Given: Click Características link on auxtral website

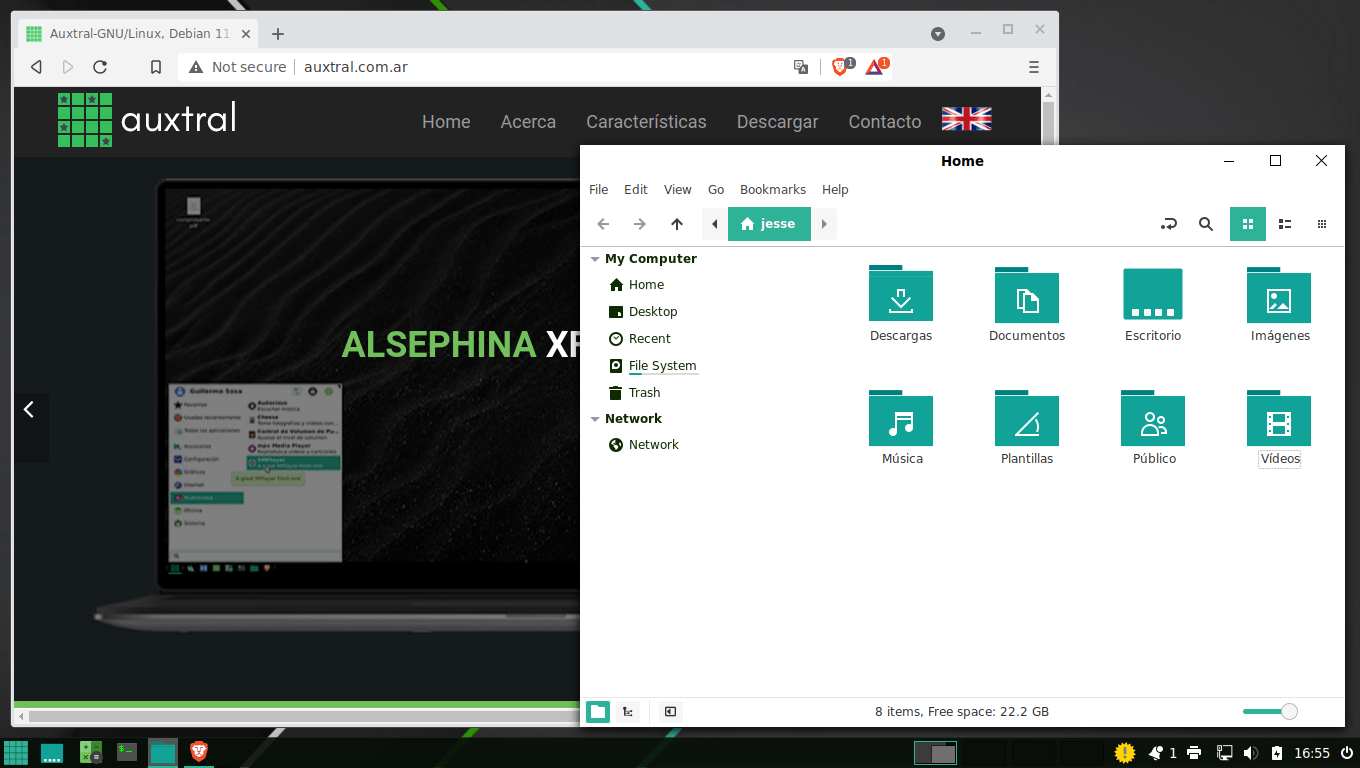Looking at the screenshot, I should 646,122.
